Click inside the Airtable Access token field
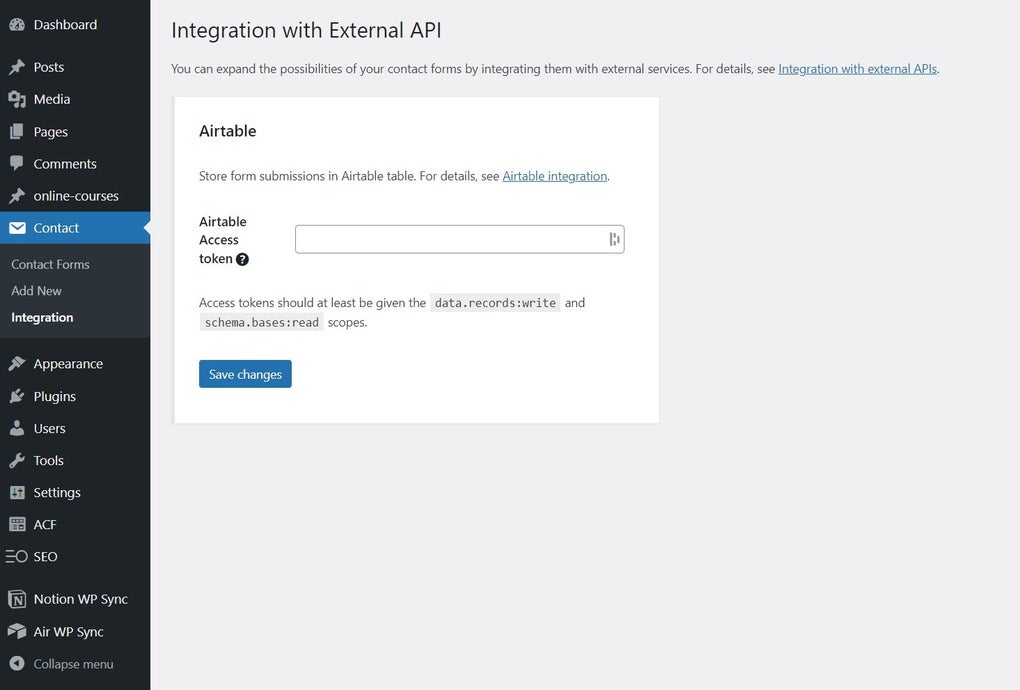The width and height of the screenshot is (1020, 690). (x=450, y=238)
